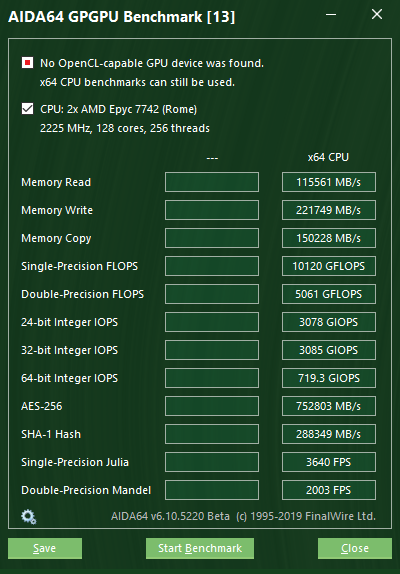Click the empty GPU Memory Read result box

pos(212,182)
